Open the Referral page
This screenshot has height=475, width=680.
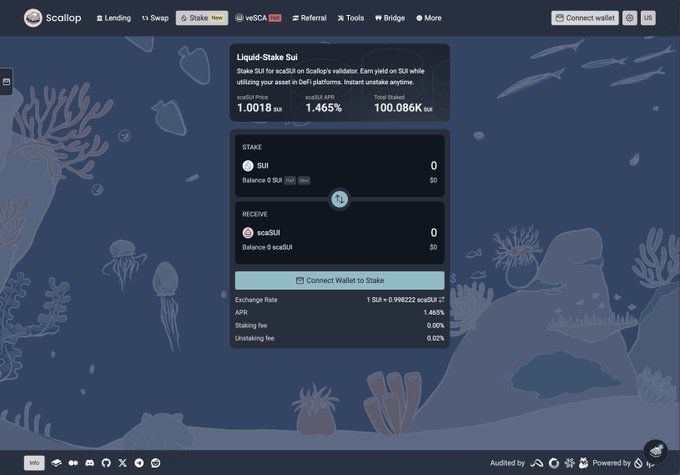(309, 18)
